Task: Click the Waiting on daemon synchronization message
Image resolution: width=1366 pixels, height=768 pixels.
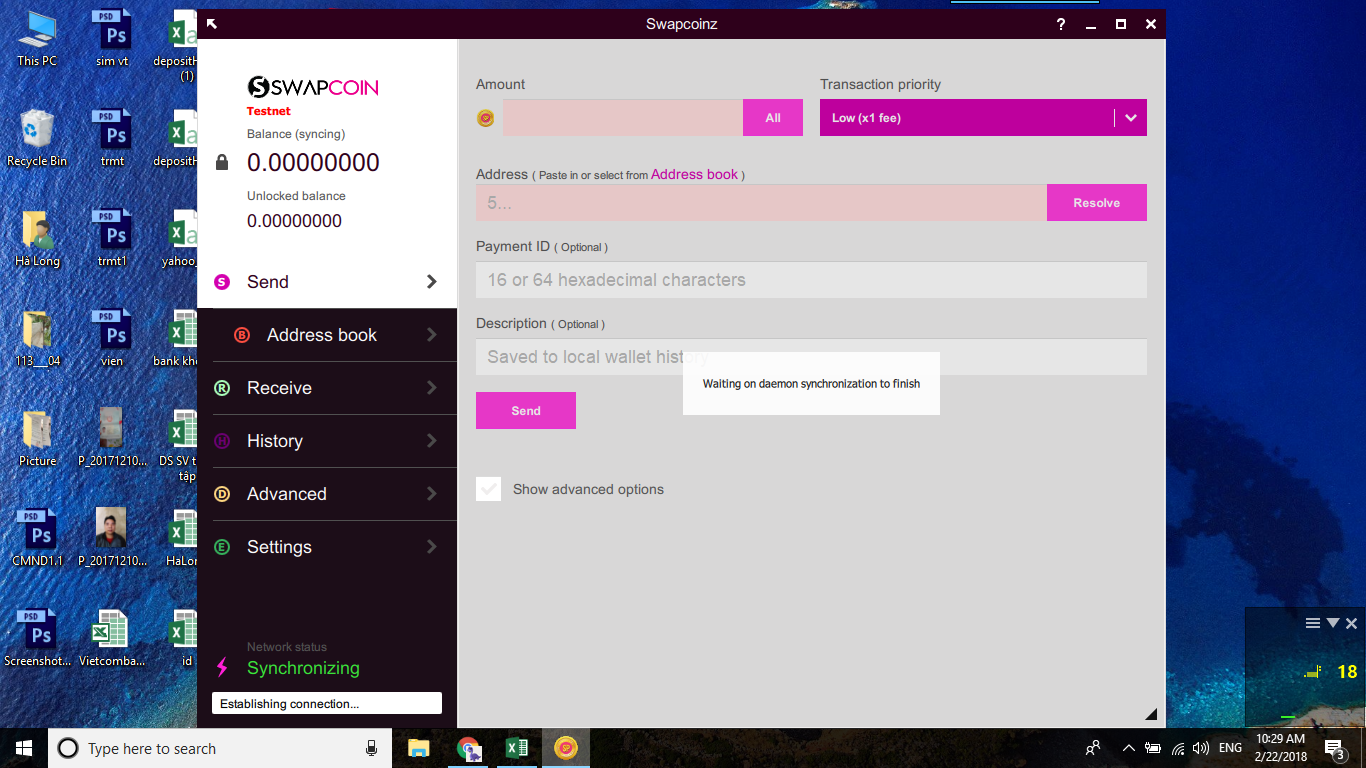Action: (811, 383)
